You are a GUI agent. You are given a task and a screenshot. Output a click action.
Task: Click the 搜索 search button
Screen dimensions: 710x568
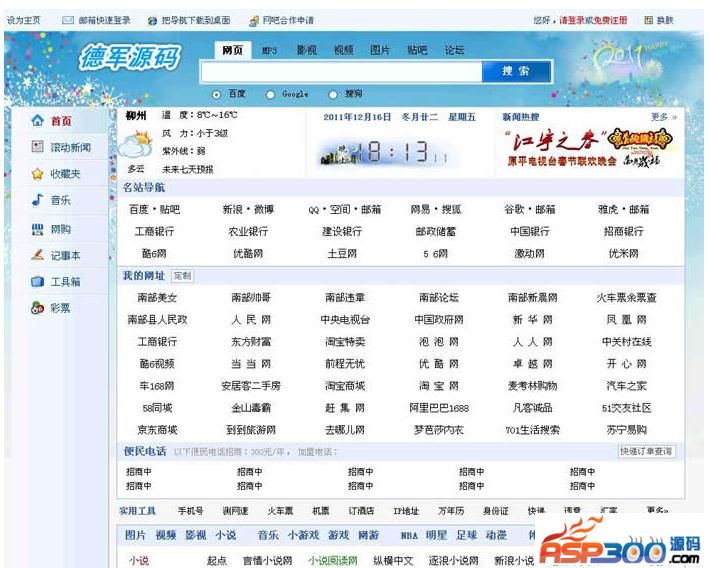(516, 71)
